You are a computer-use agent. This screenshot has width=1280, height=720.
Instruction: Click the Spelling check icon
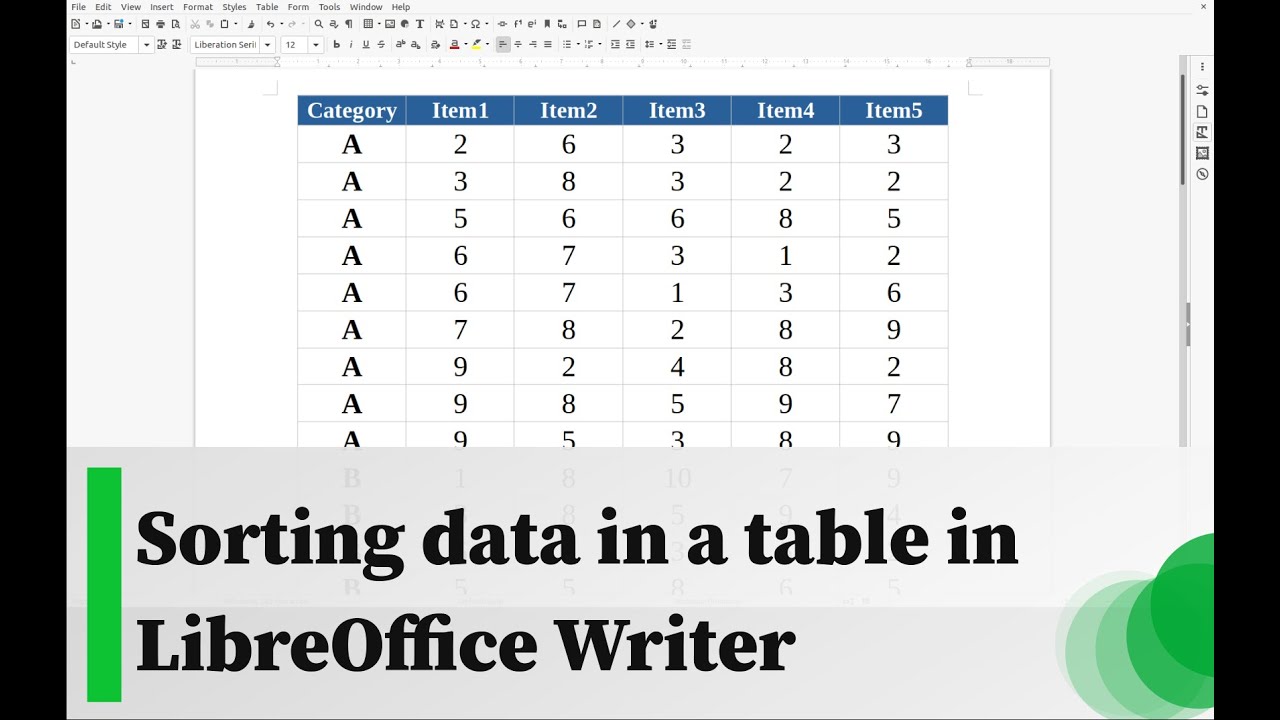tap(333, 24)
